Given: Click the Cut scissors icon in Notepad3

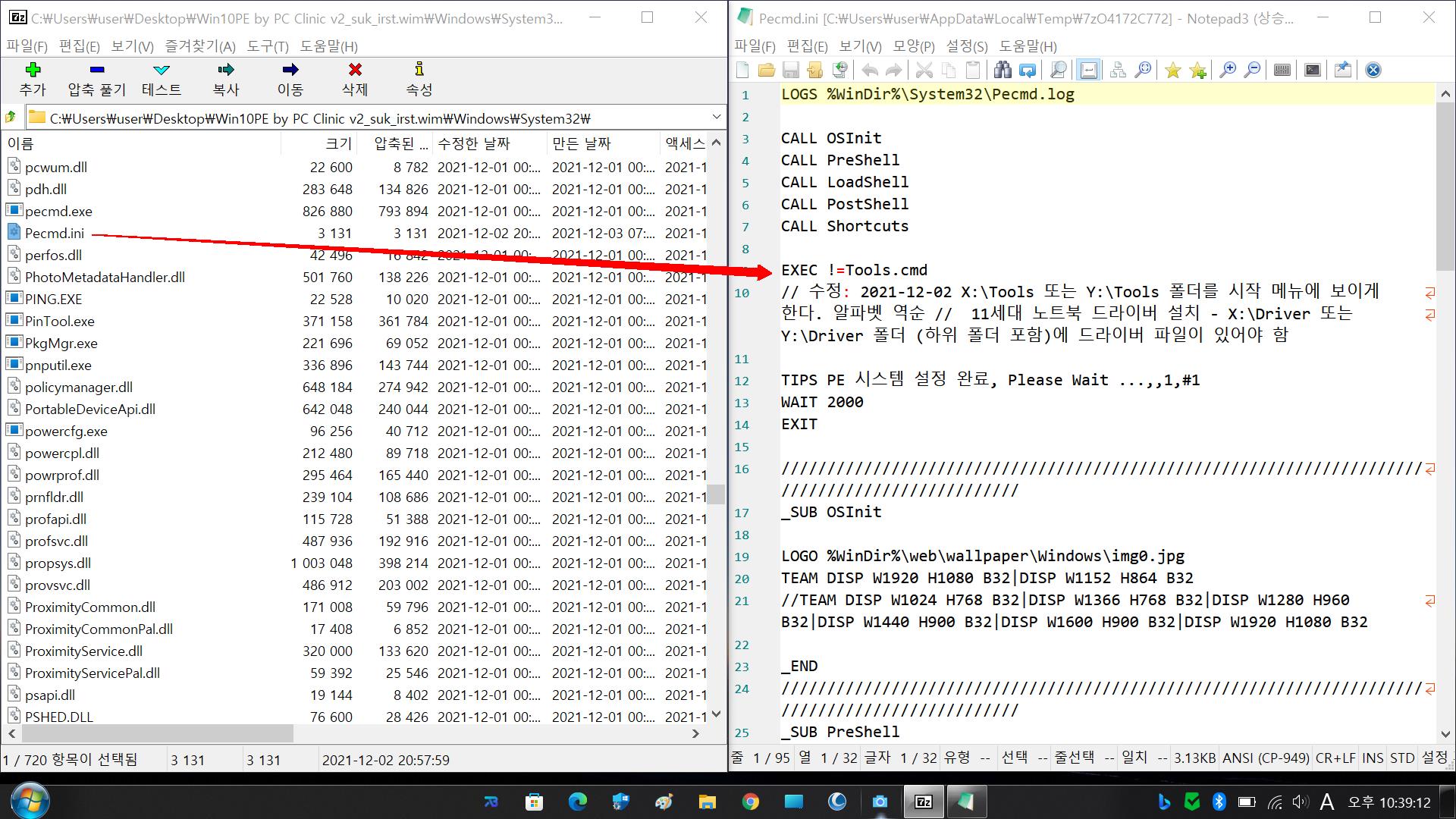Looking at the screenshot, I should (924, 71).
